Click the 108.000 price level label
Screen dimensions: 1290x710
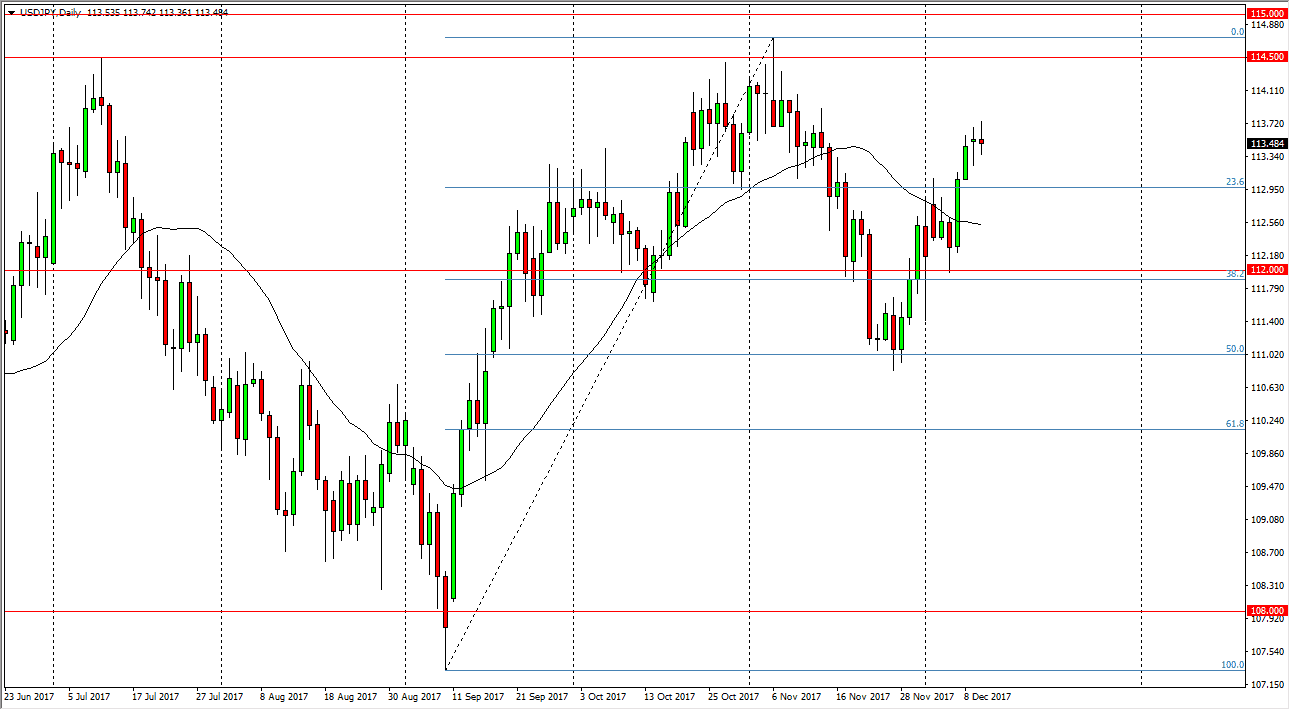[x=1268, y=610]
